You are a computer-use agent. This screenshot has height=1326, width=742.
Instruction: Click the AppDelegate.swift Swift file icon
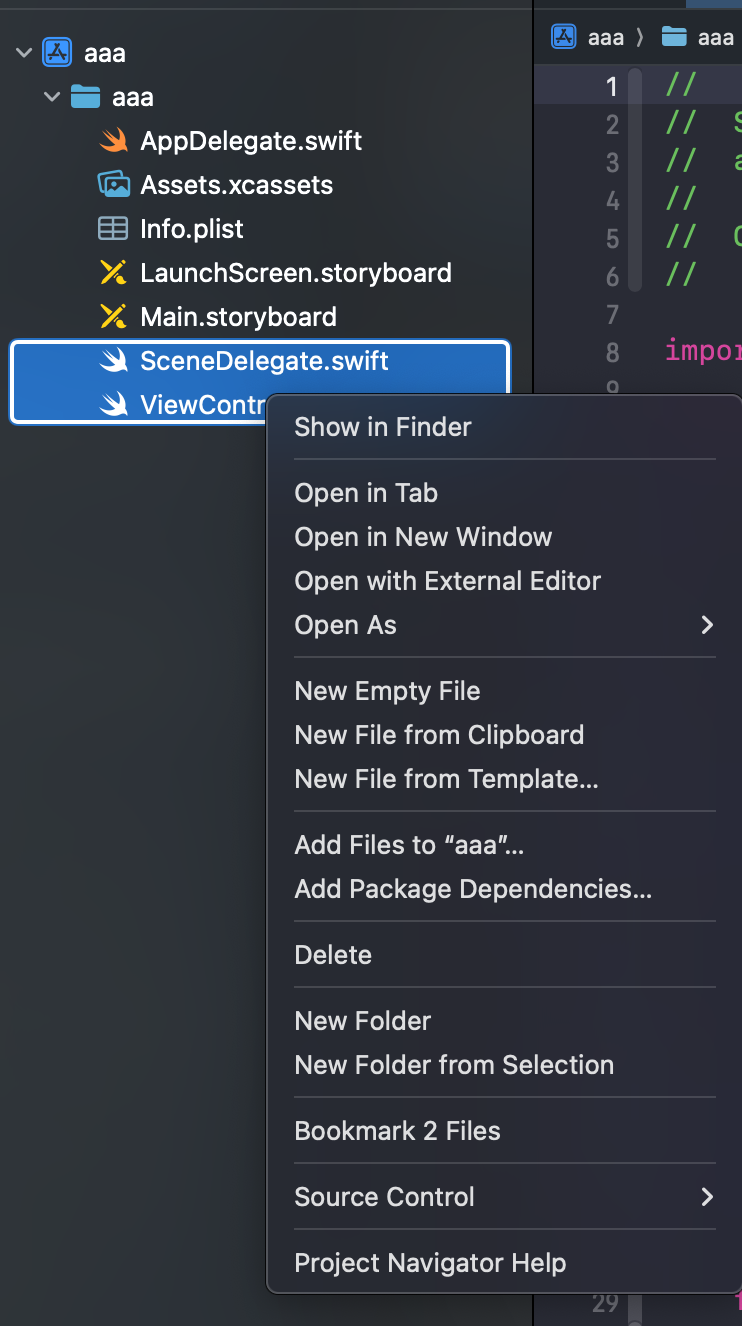(114, 141)
